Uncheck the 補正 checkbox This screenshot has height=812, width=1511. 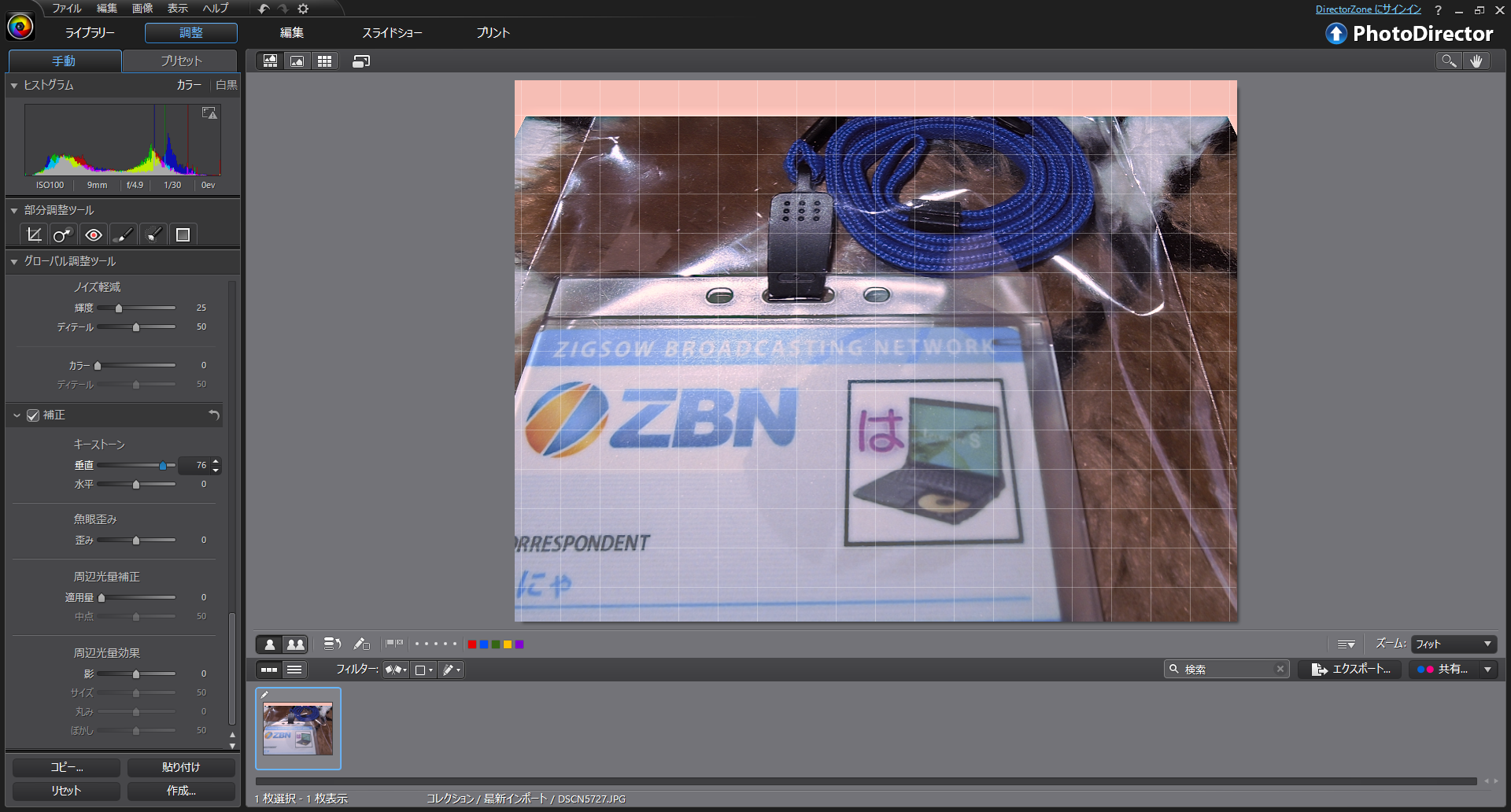(33, 415)
